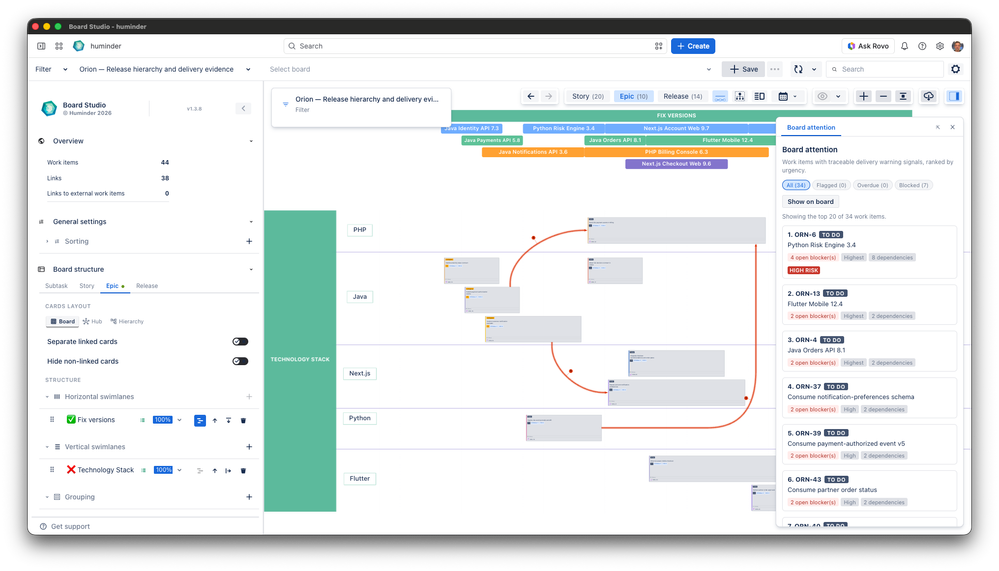Switch to the Release structure tab
999x571 pixels.
(x=147, y=286)
